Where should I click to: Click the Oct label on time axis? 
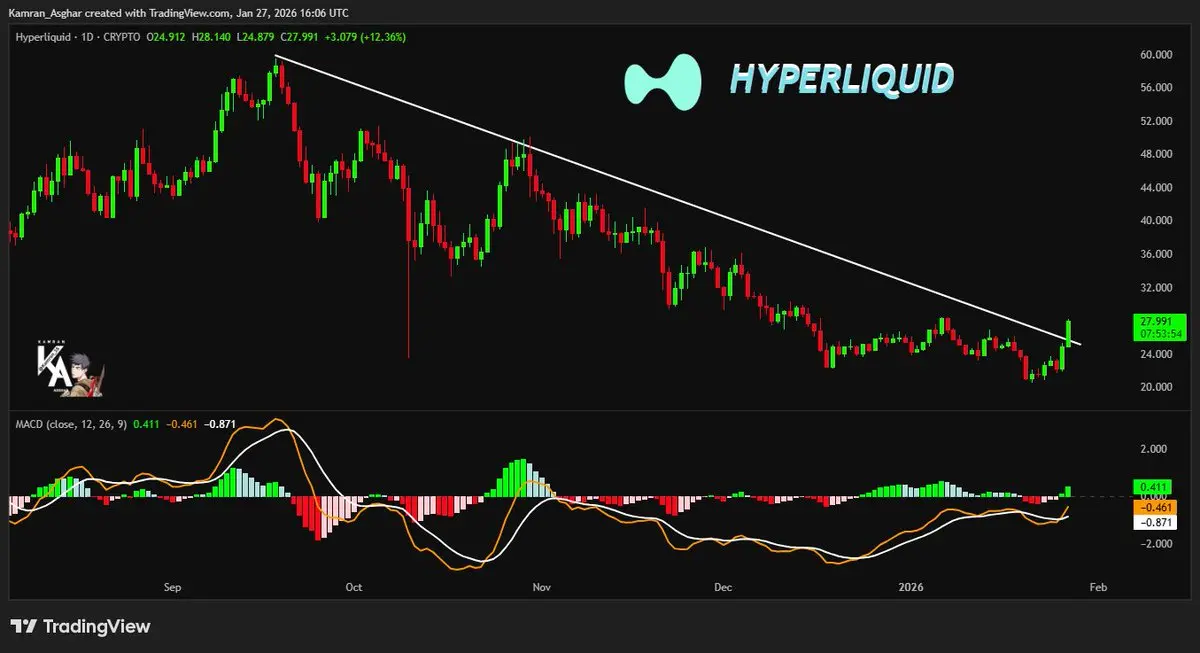coord(352,588)
